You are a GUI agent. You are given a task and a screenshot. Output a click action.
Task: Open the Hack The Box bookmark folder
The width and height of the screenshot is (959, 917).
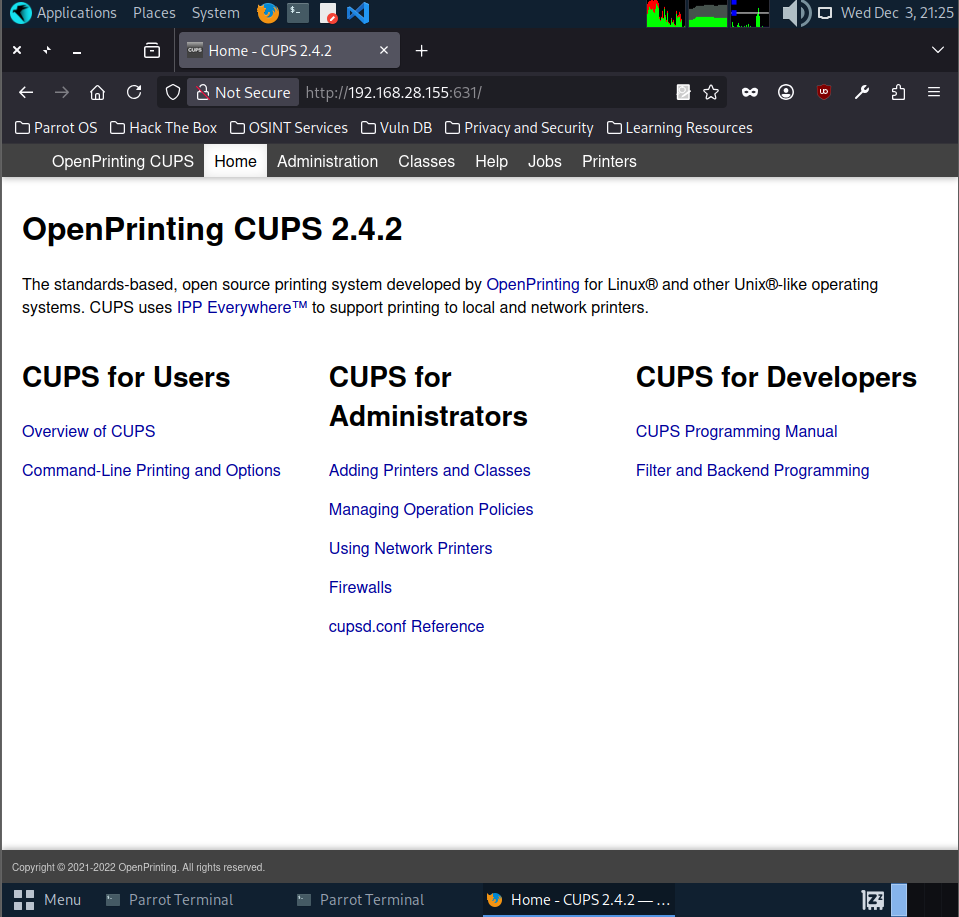click(x=163, y=128)
